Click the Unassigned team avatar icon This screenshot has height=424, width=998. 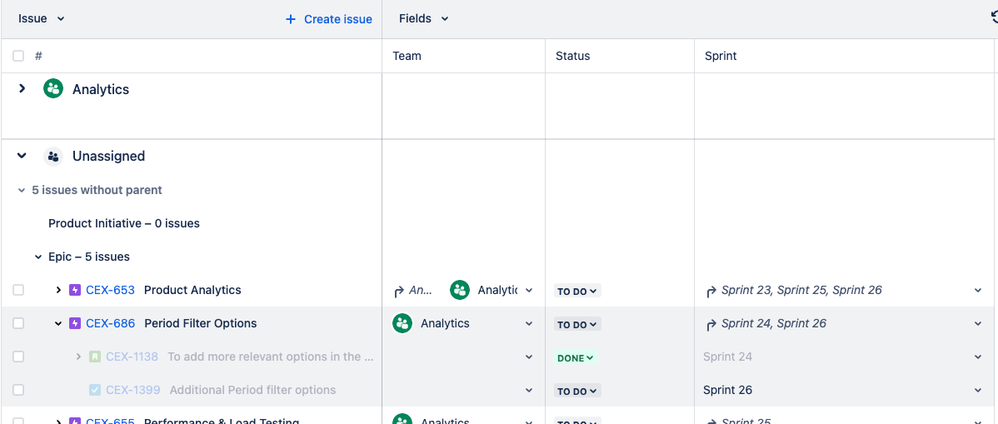coord(53,156)
